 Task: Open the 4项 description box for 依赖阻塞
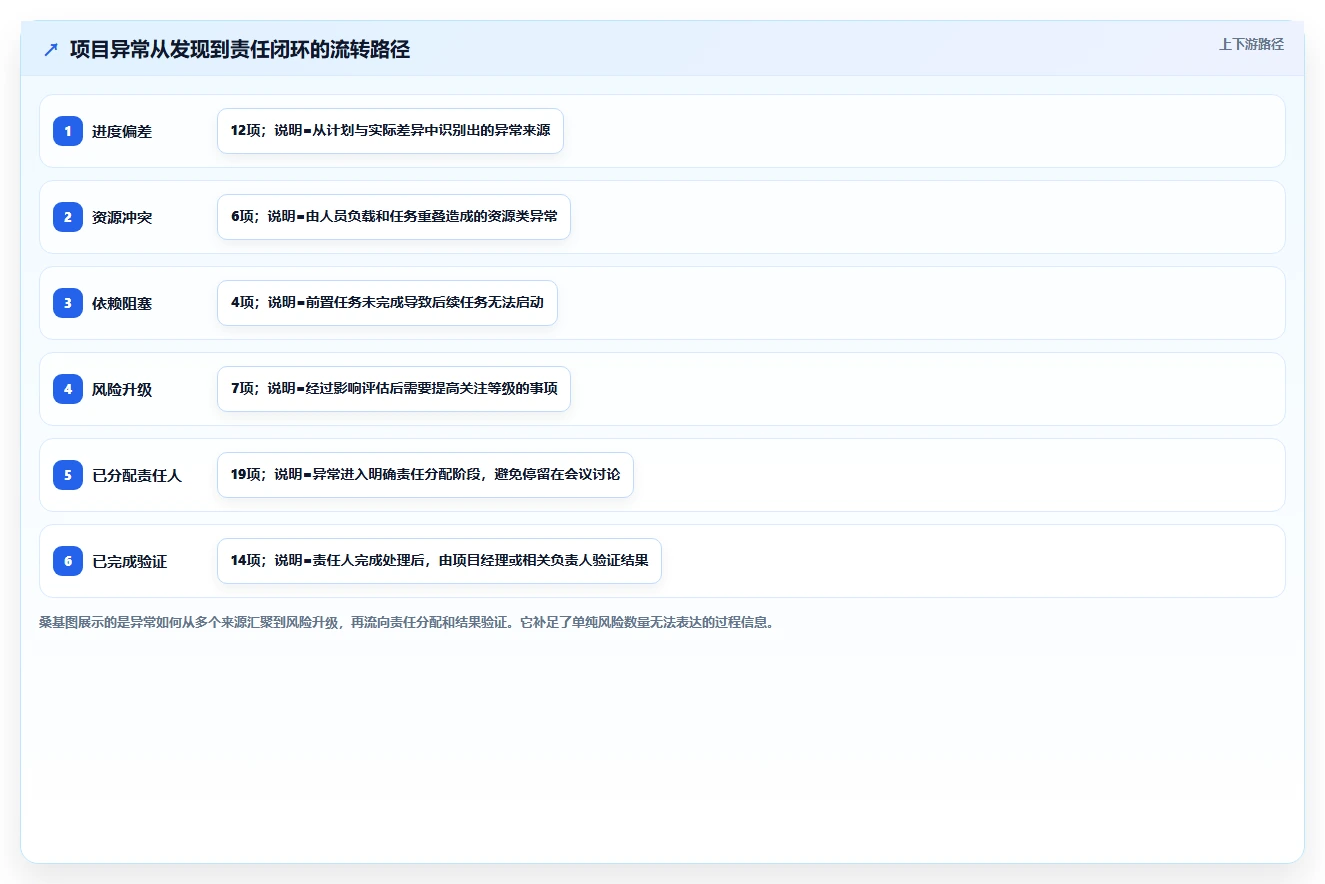pyautogui.click(x=387, y=303)
